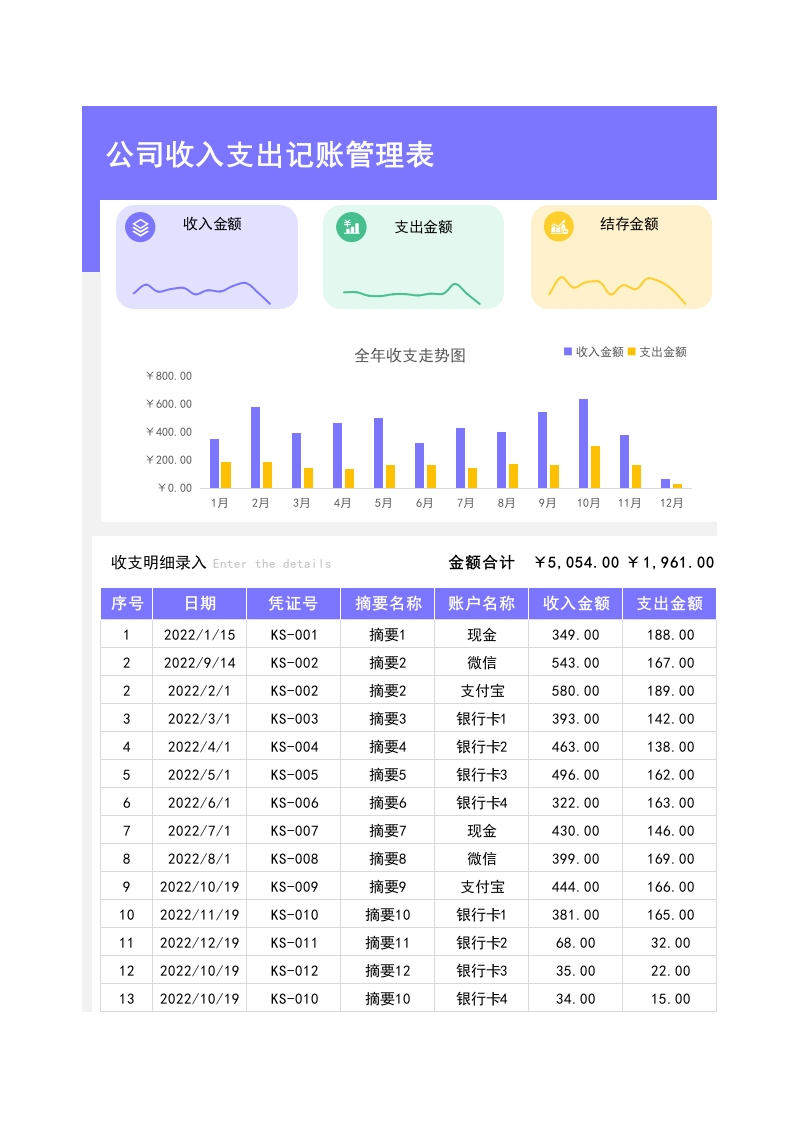Click the 'Enter the details' placeholder text
This screenshot has height=1122, width=793.
(x=272, y=564)
